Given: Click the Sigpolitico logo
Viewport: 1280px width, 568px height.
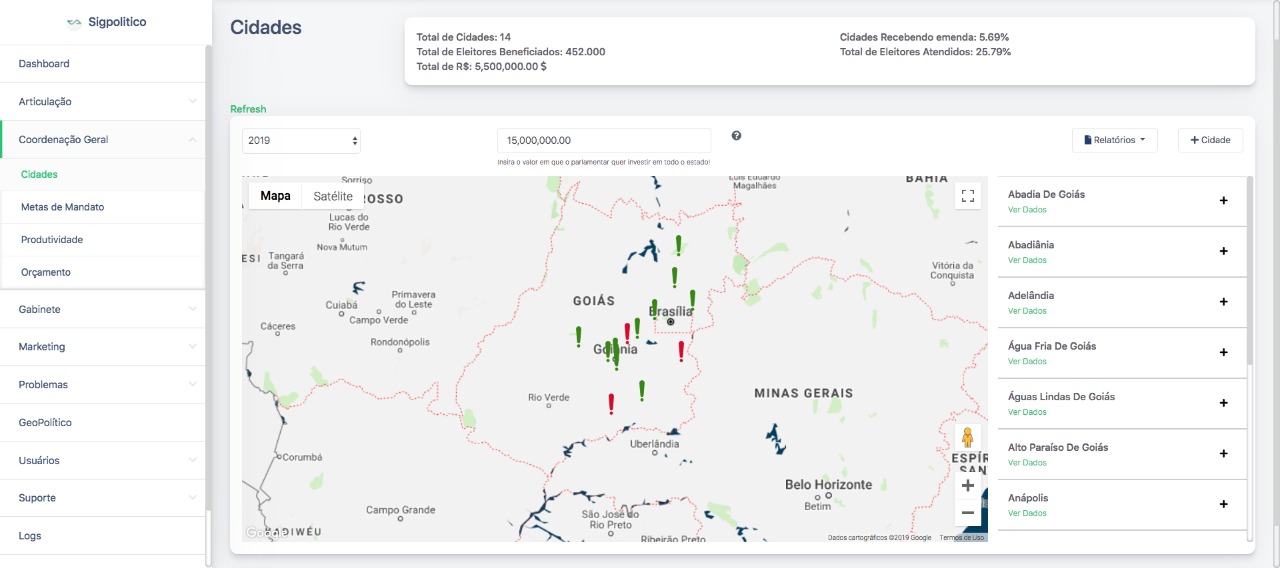Looking at the screenshot, I should click(x=106, y=22).
